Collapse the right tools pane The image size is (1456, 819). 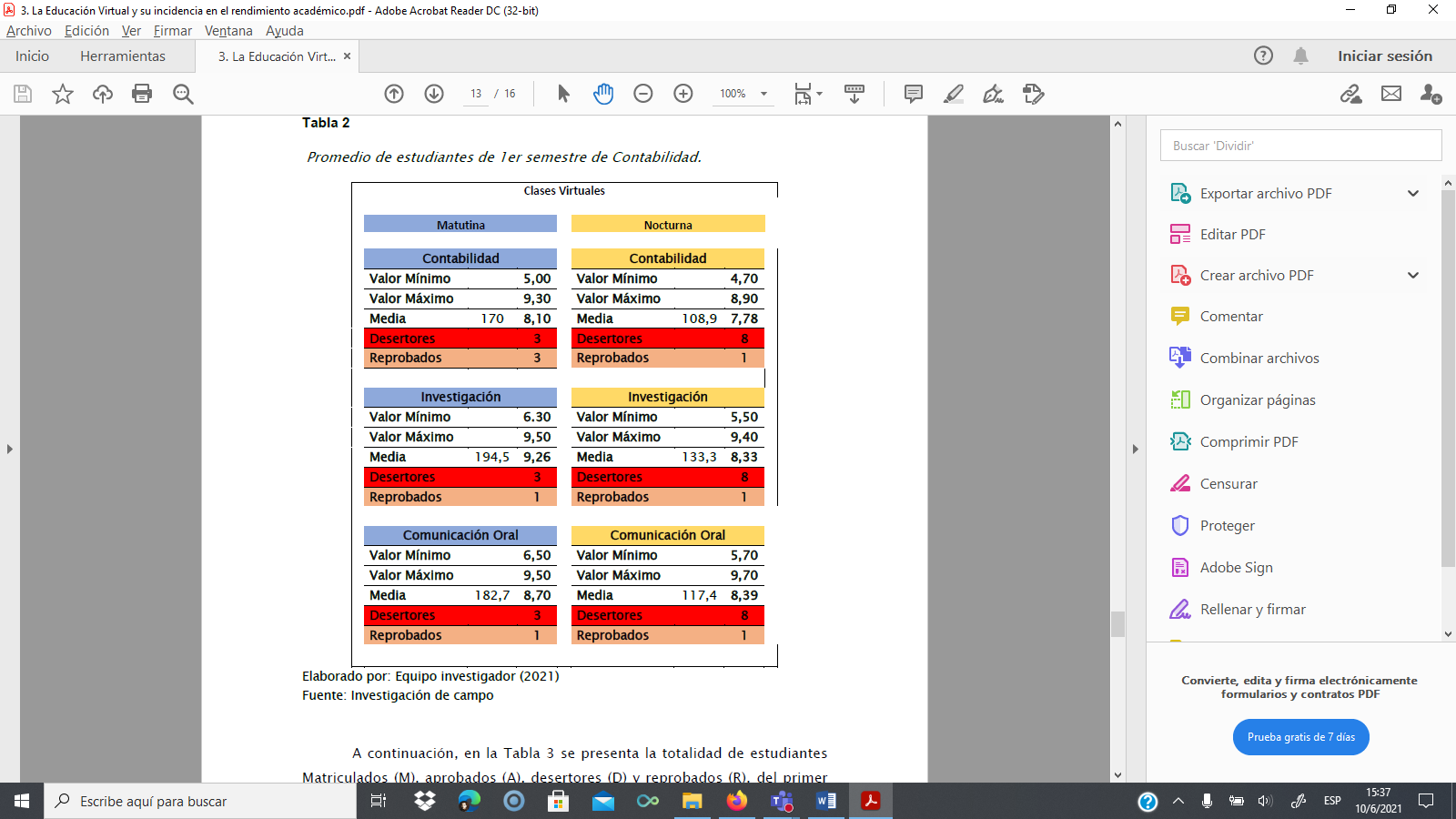point(1135,449)
